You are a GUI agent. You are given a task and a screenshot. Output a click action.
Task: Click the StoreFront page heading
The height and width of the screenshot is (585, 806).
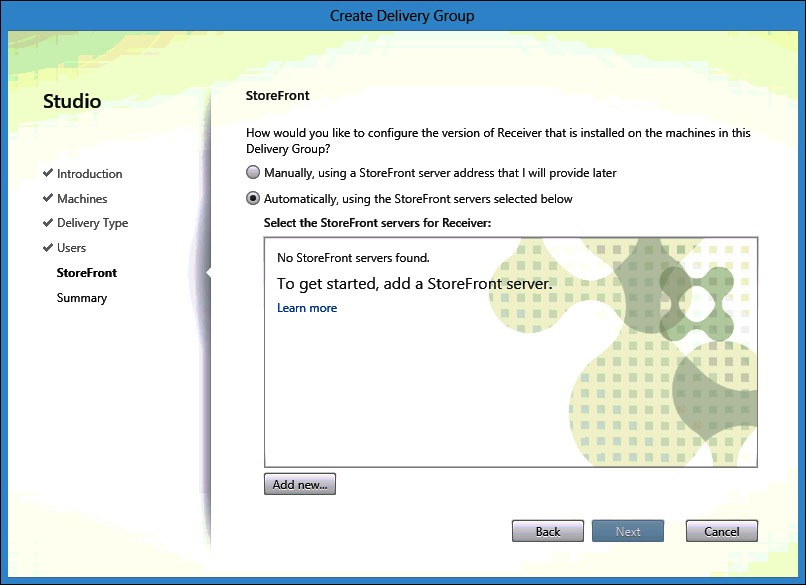click(278, 96)
